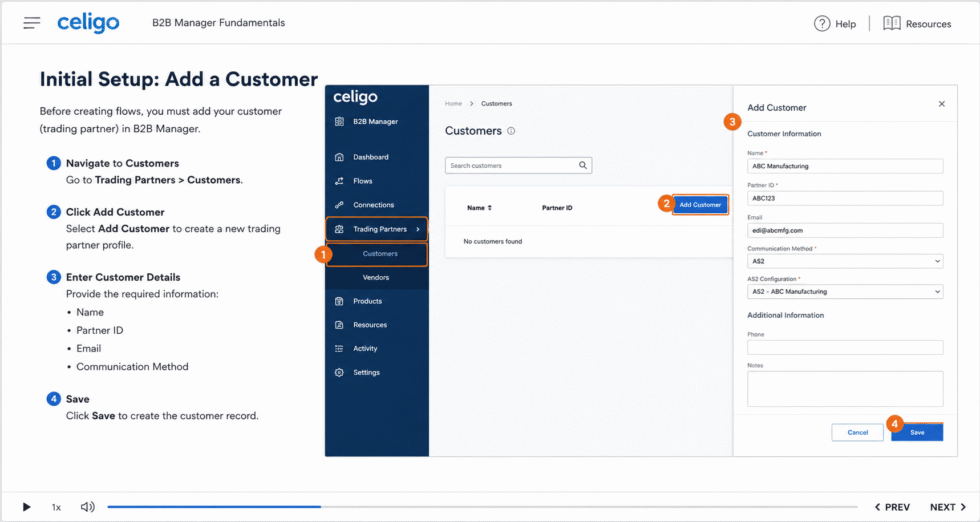
Task: Close the Add Customer panel
Action: (x=942, y=104)
